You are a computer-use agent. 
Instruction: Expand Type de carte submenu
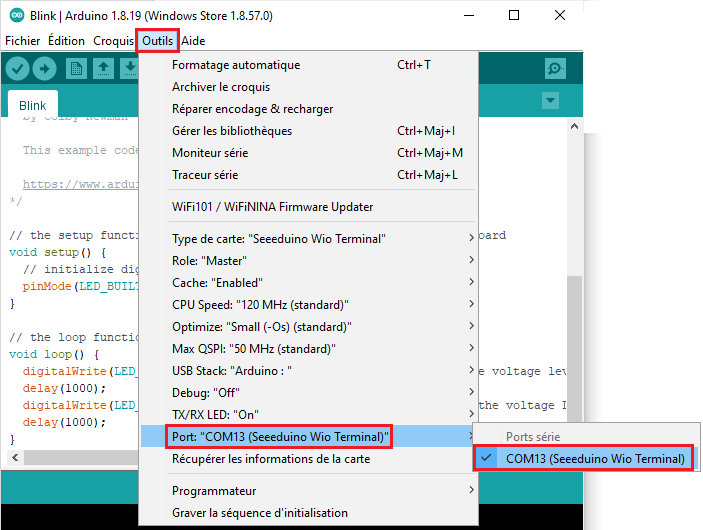click(308, 239)
